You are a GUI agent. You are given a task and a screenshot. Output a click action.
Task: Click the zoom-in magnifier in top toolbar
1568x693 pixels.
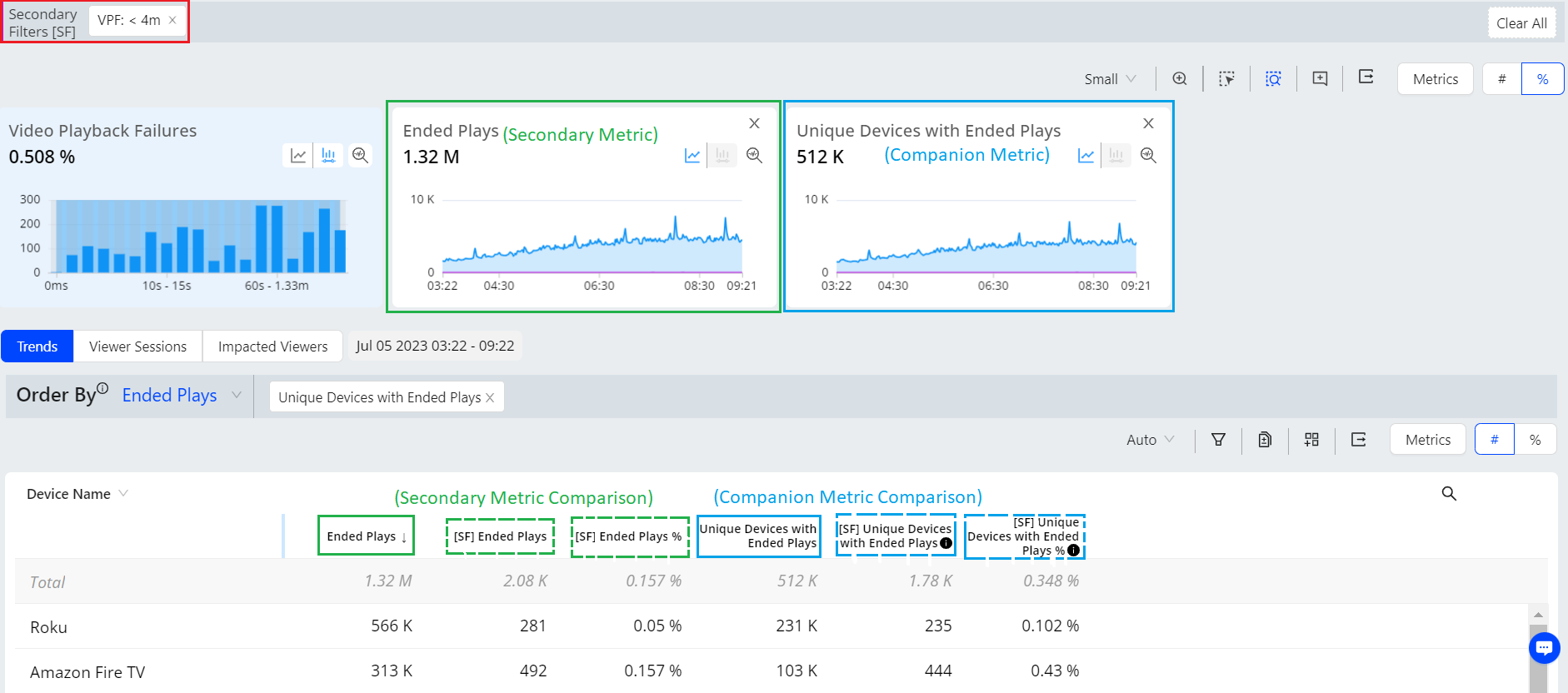tap(1179, 78)
